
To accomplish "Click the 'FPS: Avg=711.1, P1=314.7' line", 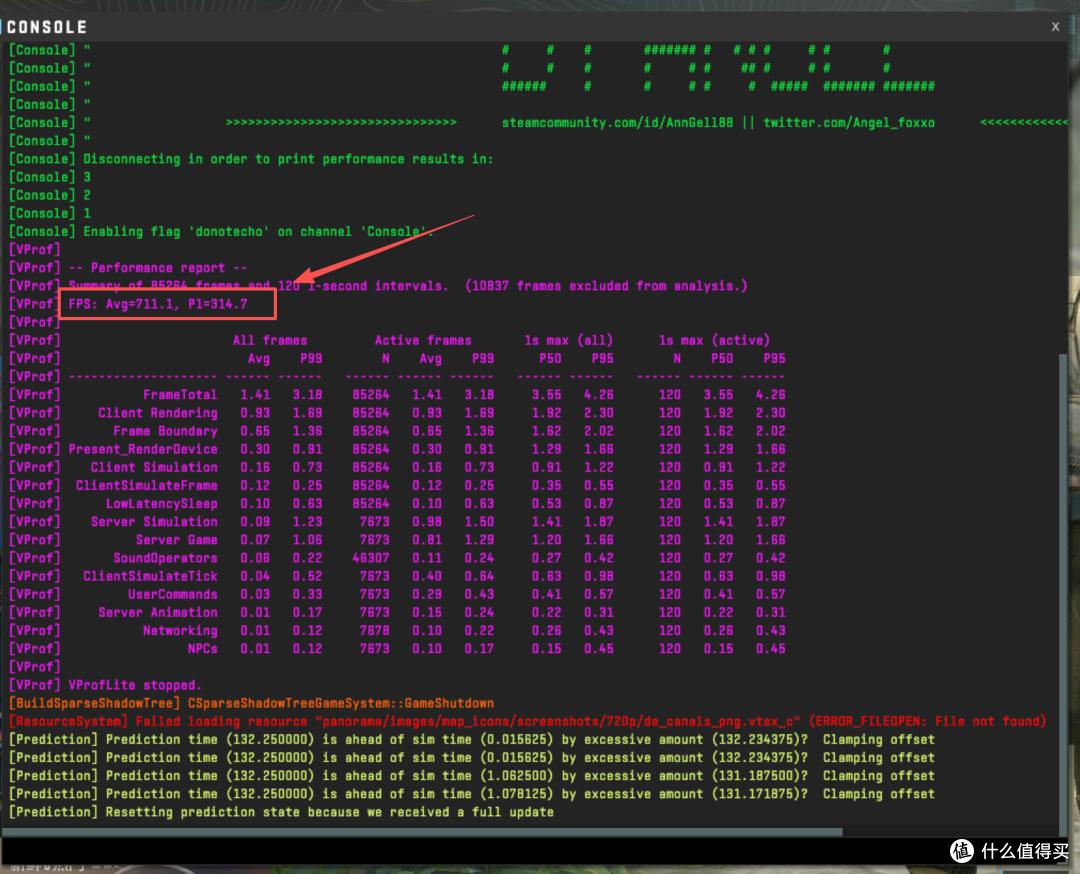I will 158,304.
